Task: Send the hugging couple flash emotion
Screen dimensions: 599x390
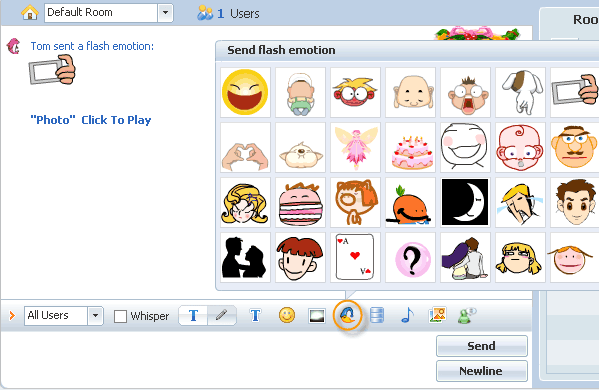Action: click(x=465, y=257)
